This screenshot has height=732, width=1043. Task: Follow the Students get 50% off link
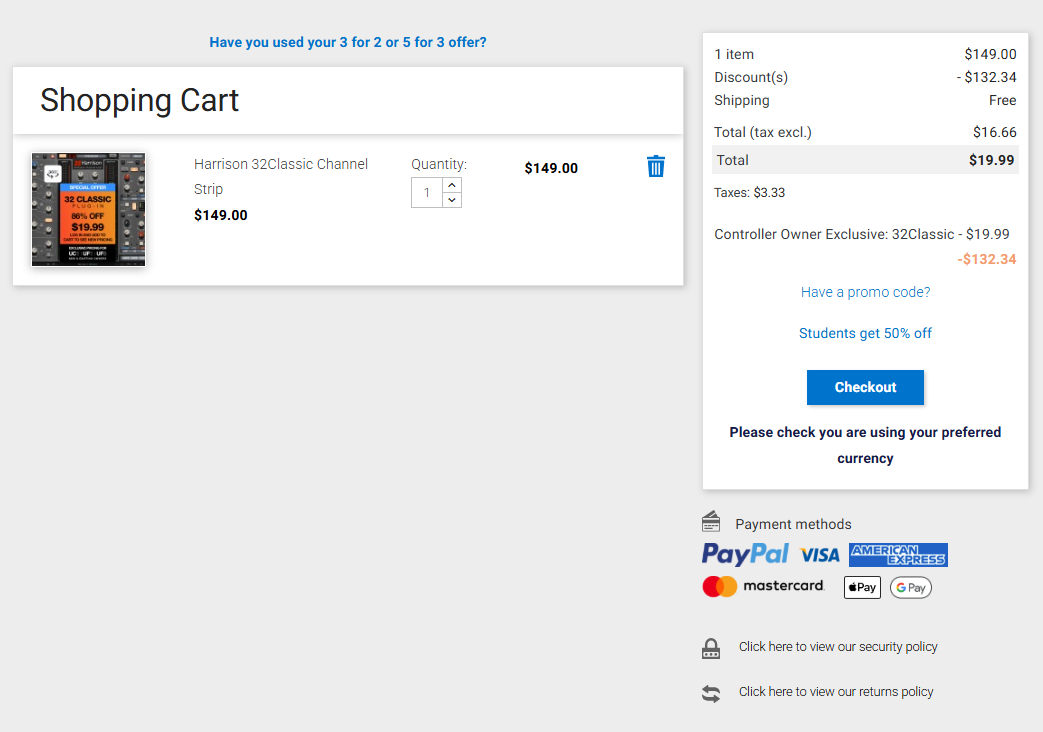click(x=865, y=333)
